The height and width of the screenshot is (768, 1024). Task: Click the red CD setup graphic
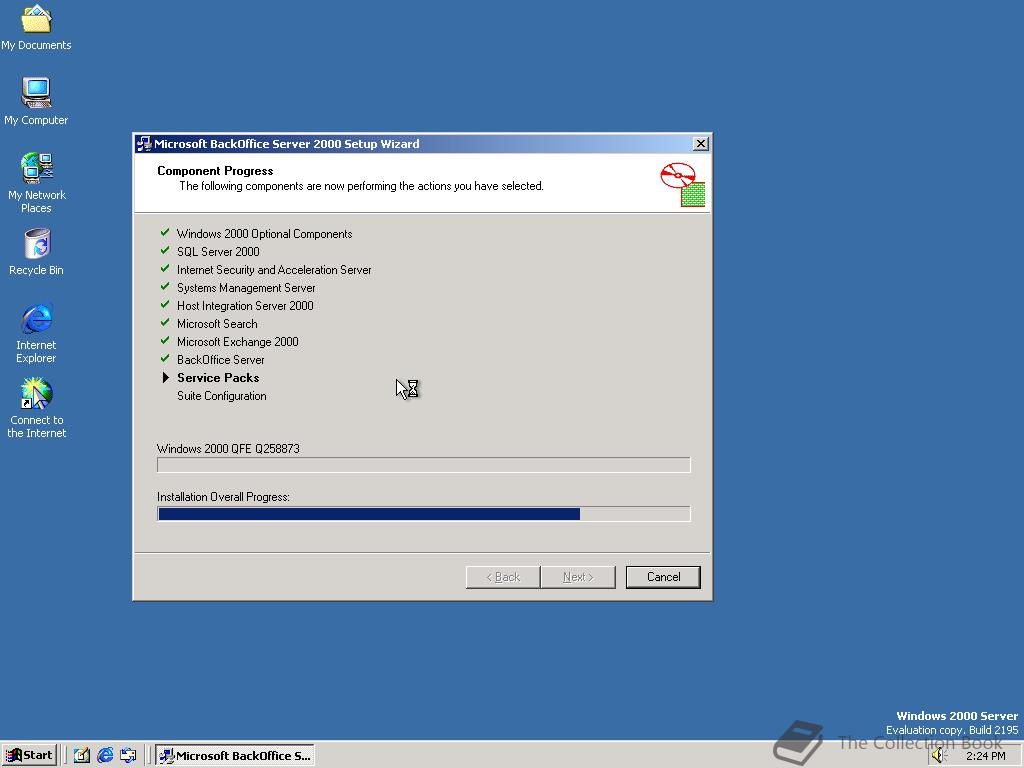tap(682, 185)
